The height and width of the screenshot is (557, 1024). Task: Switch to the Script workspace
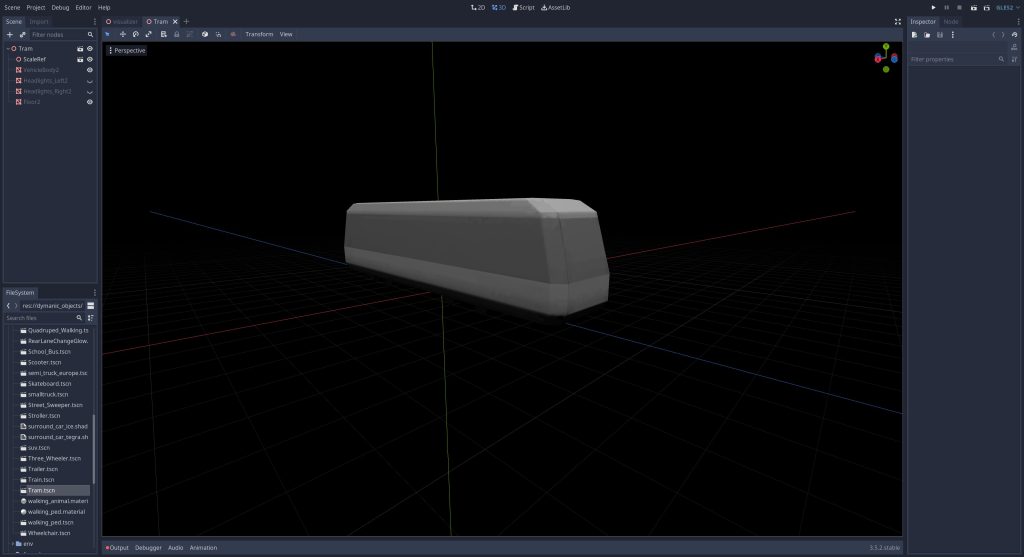[x=523, y=7]
